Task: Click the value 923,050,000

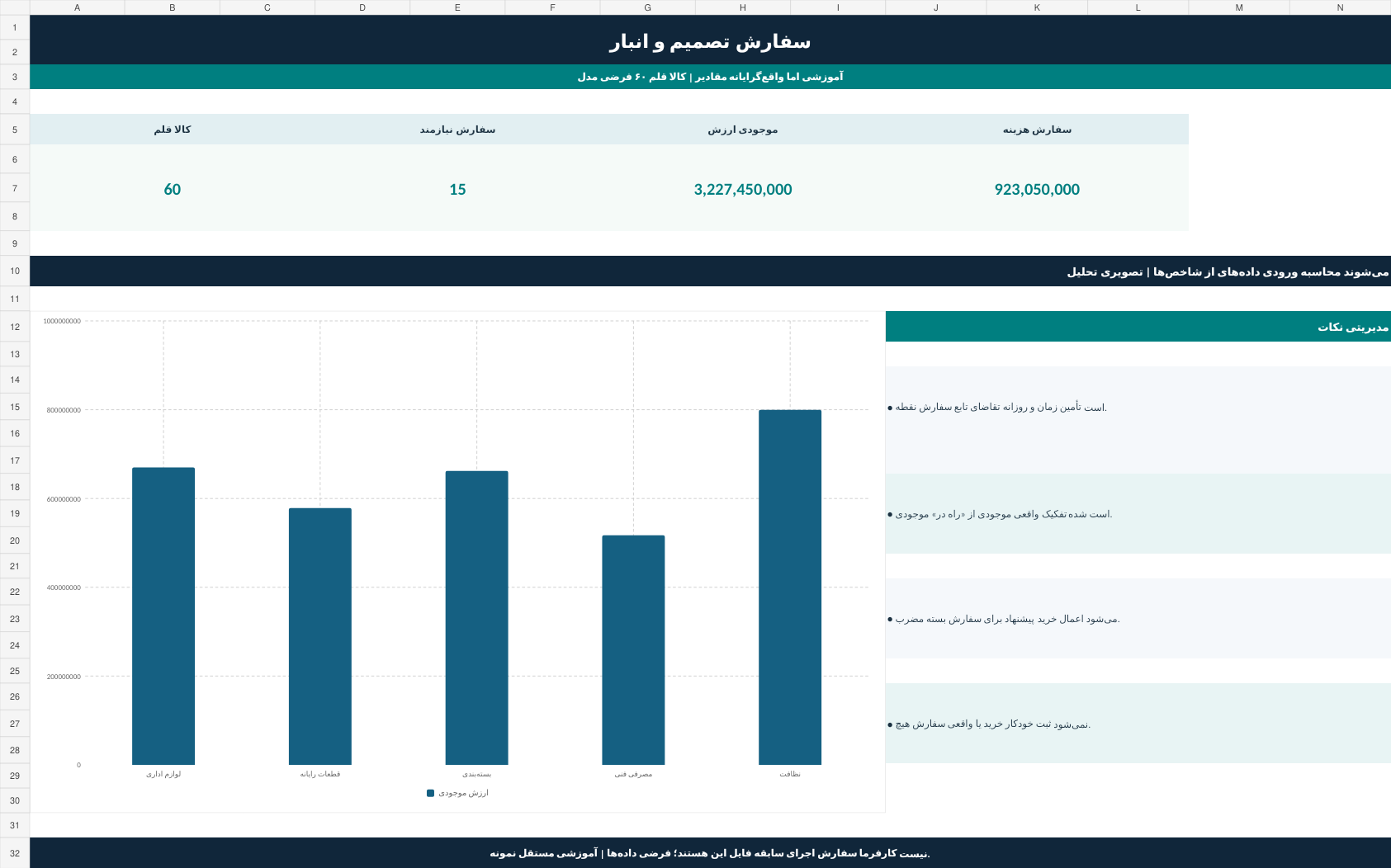Action: click(1037, 189)
